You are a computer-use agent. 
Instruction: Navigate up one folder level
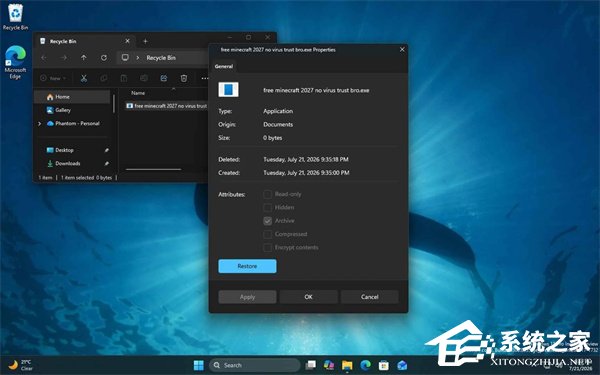click(x=84, y=58)
